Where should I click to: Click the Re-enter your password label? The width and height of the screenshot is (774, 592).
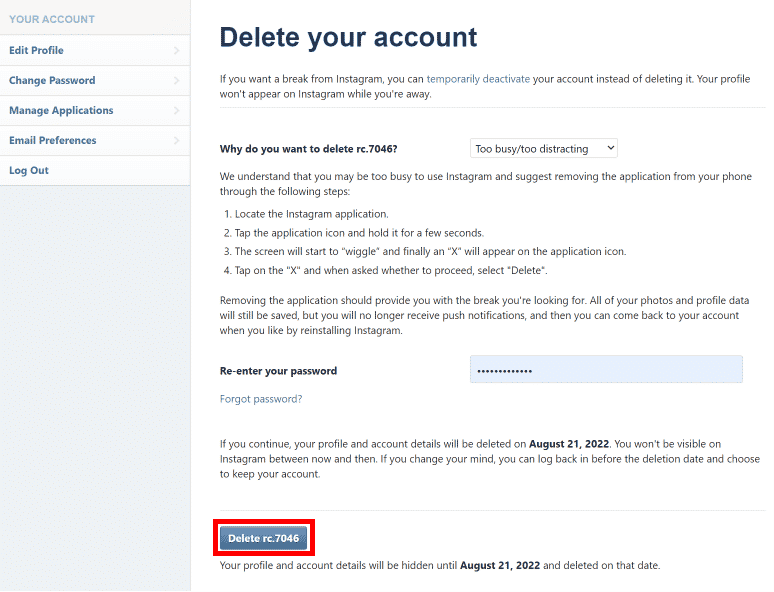point(278,371)
